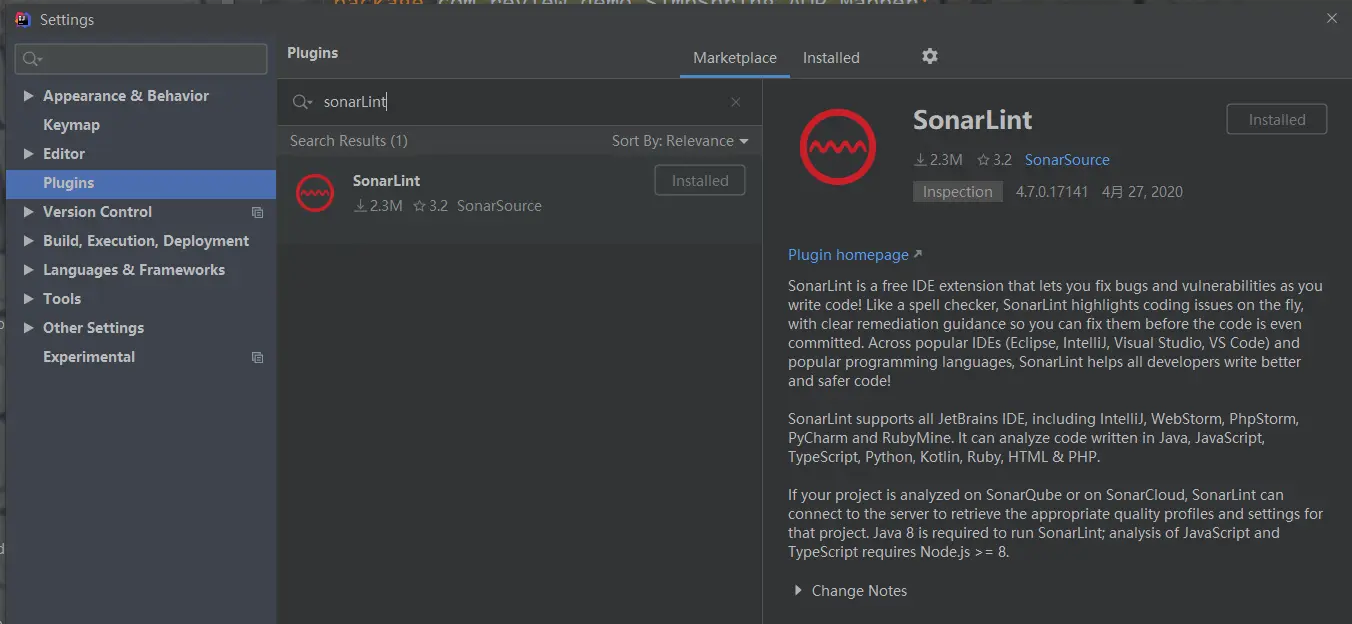Click the Installed button in SonarLint result row
The image size is (1352, 624).
point(700,181)
